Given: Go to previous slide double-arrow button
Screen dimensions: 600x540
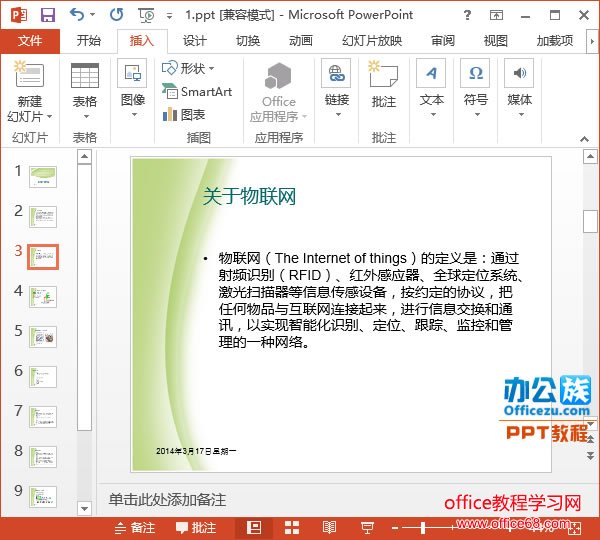Looking at the screenshot, I should (x=591, y=439).
